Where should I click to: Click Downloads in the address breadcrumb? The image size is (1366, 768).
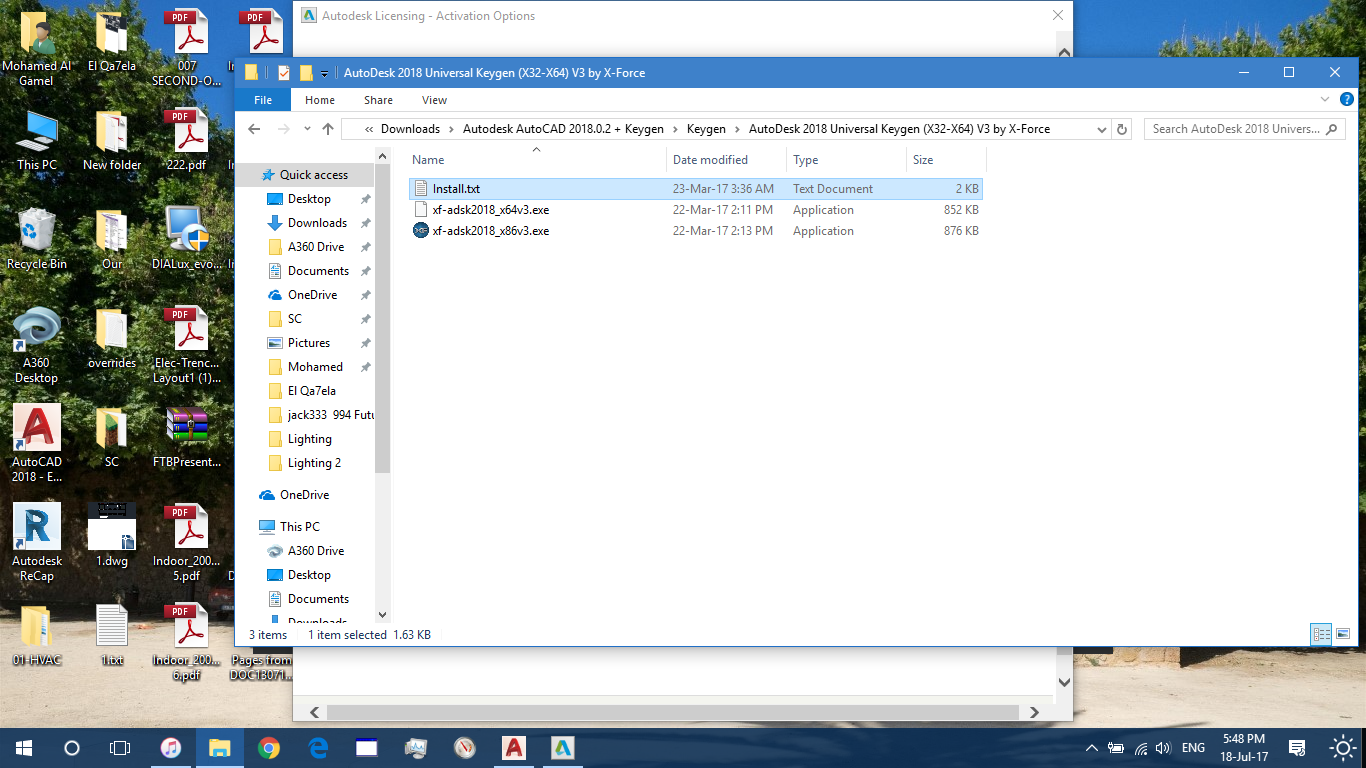[410, 129]
